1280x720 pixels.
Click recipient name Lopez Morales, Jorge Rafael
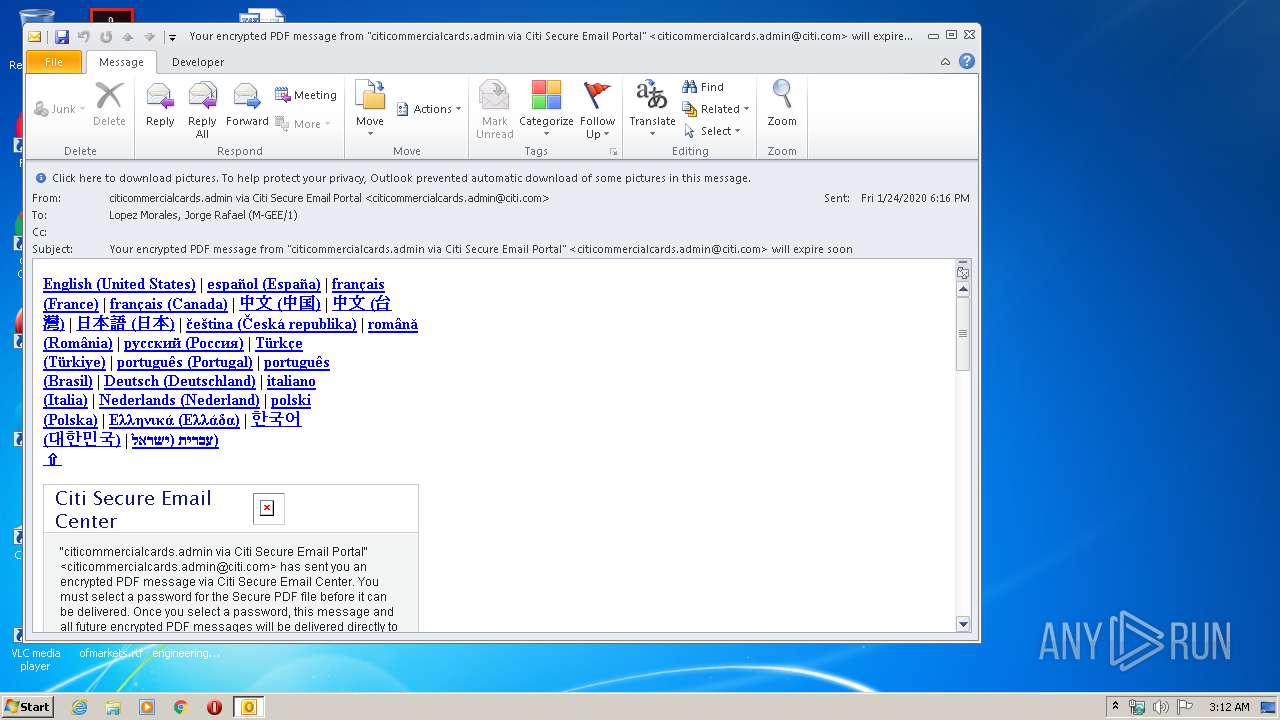coord(203,215)
